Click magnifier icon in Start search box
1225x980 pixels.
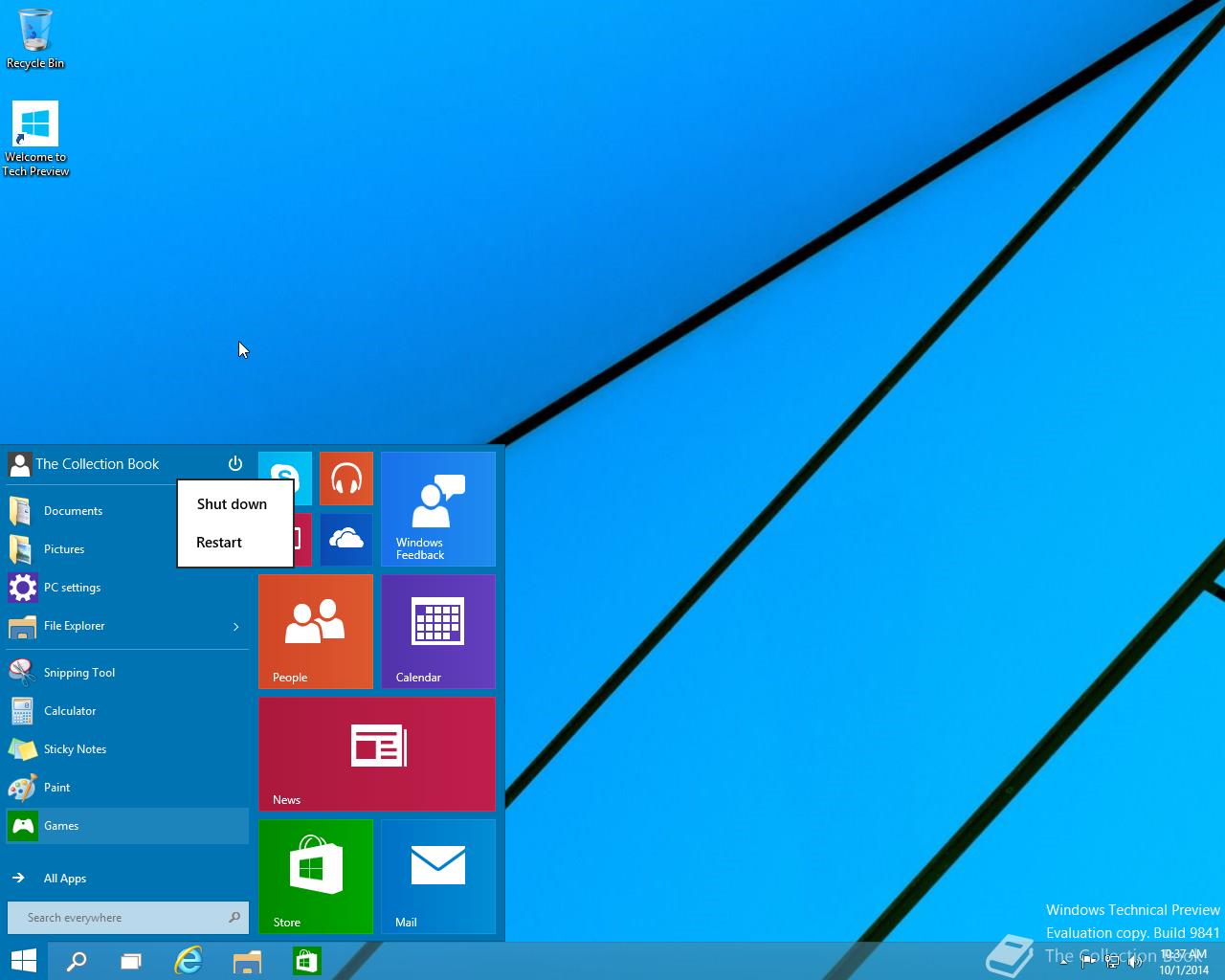(x=234, y=918)
